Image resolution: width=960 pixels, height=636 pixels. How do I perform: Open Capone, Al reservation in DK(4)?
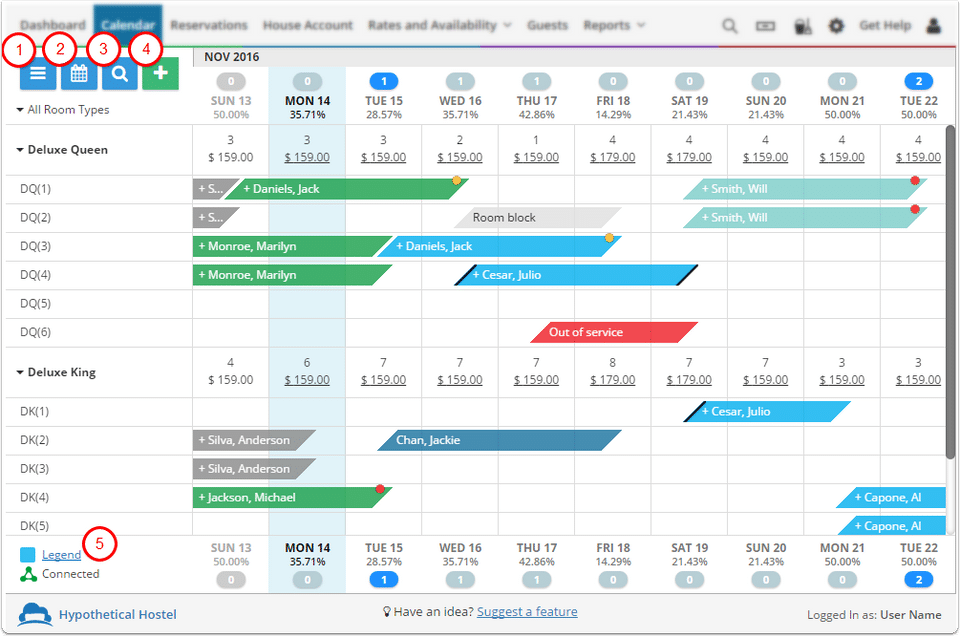click(x=891, y=498)
